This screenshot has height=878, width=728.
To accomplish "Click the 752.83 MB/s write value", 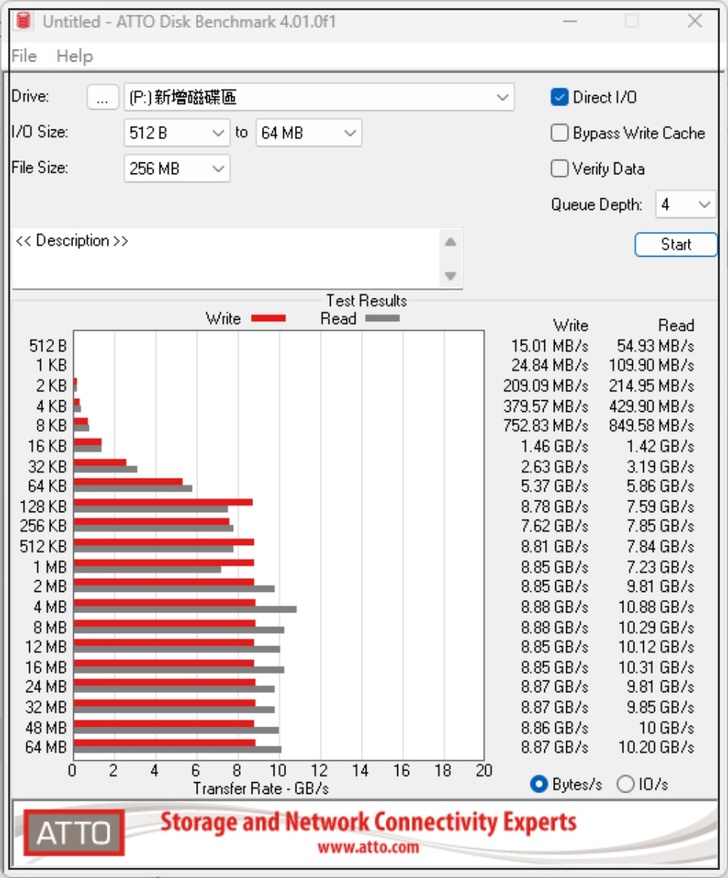I will tap(545, 426).
